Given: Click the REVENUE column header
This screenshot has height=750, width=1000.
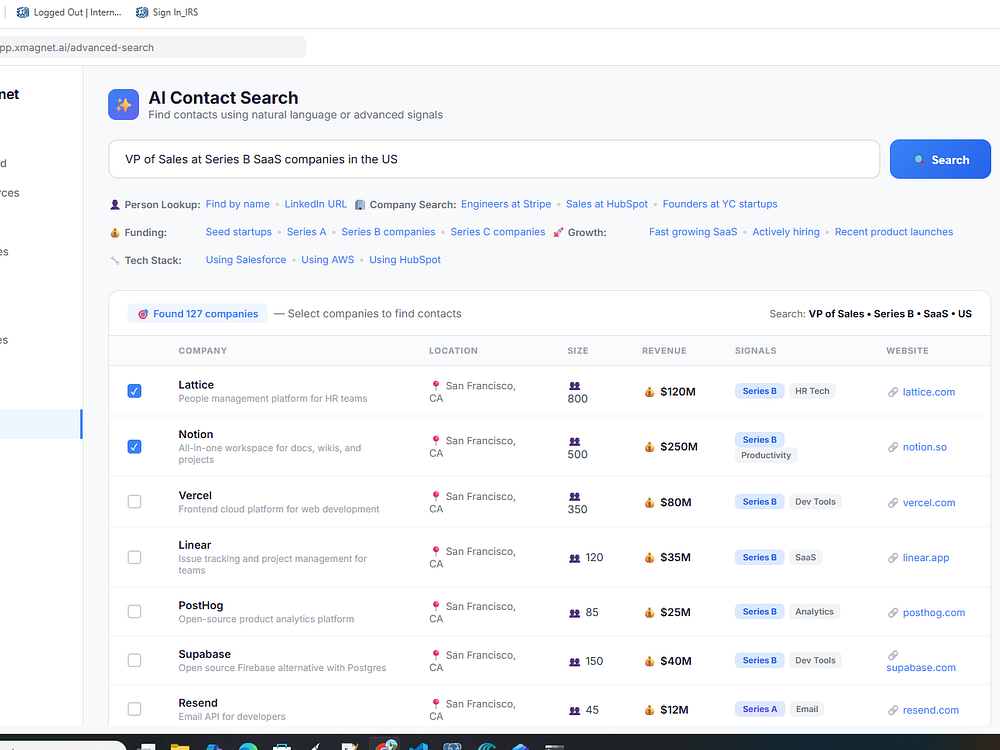Looking at the screenshot, I should (x=664, y=351).
